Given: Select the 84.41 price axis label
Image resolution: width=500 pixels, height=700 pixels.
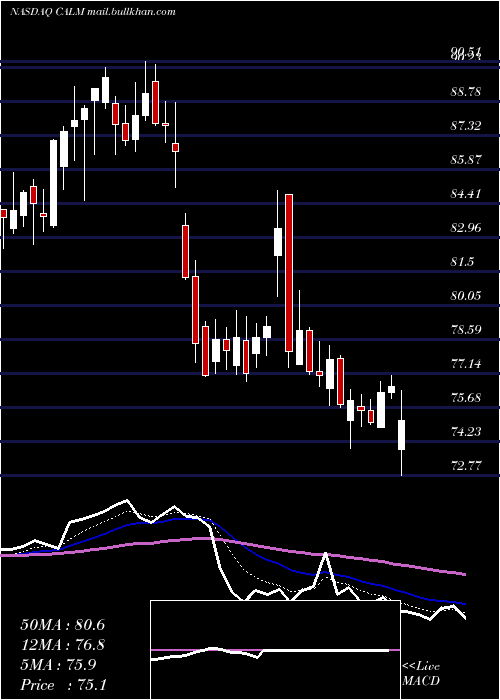Looking at the screenshot, I should [x=466, y=194].
